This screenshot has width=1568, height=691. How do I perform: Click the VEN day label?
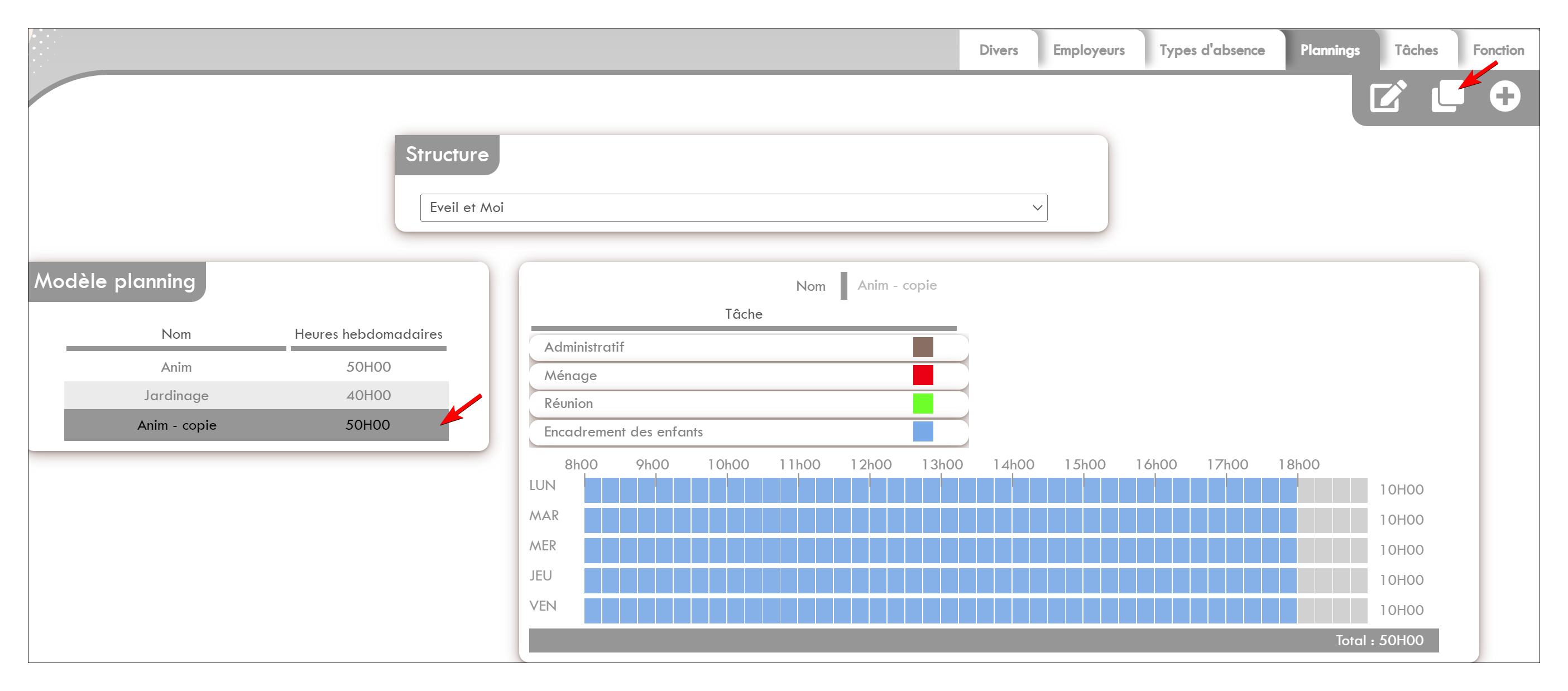pos(543,606)
